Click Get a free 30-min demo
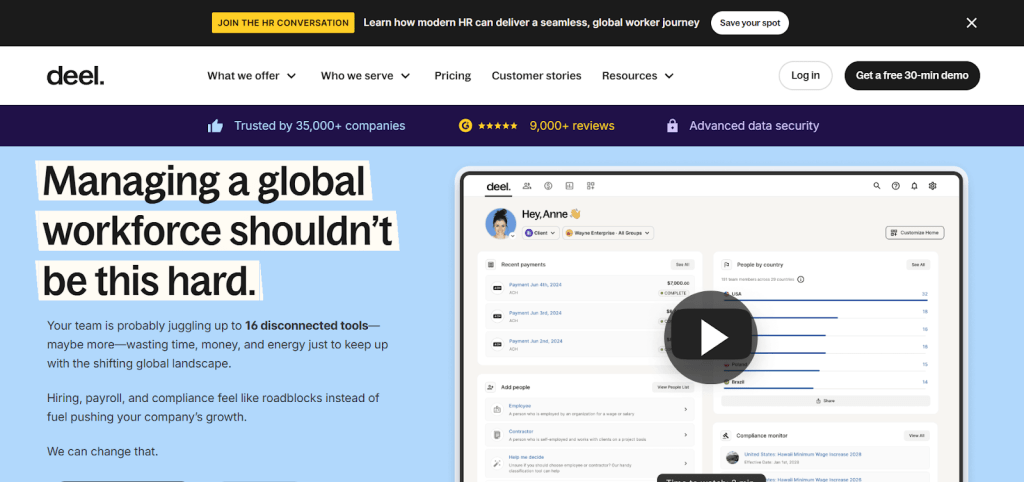 click(x=912, y=76)
